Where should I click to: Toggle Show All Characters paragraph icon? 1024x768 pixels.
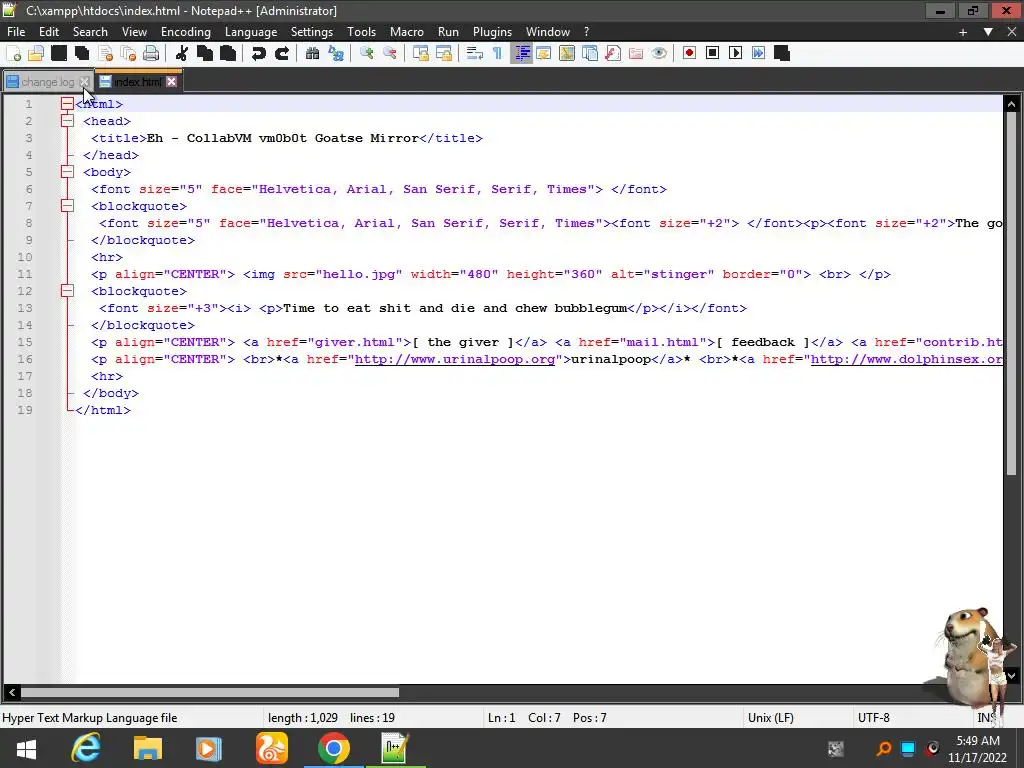(x=498, y=54)
